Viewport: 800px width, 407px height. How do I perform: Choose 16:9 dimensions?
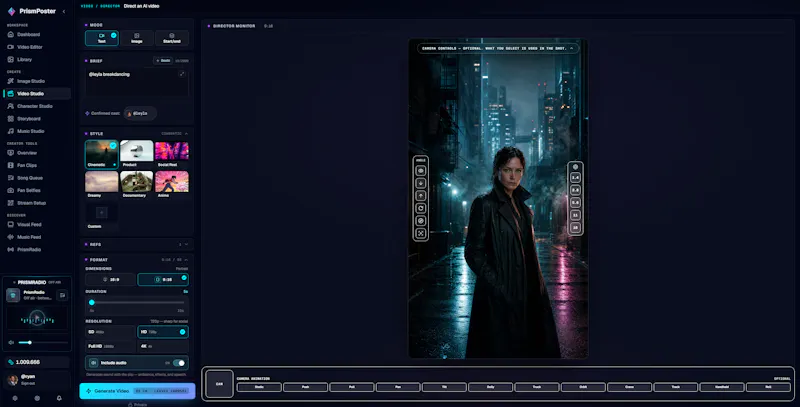coord(111,279)
